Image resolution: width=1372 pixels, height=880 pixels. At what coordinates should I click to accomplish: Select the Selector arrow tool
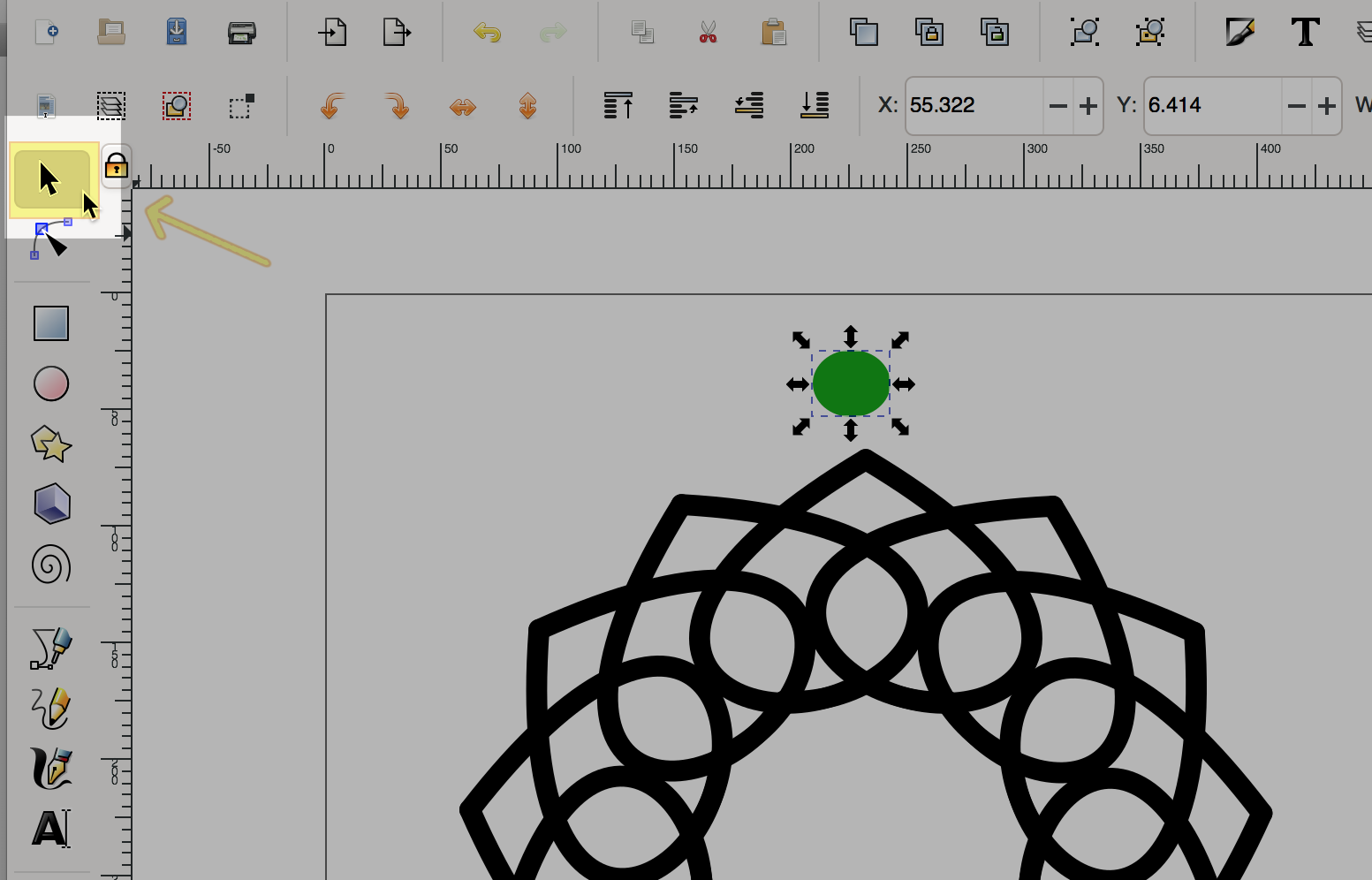pos(50,179)
